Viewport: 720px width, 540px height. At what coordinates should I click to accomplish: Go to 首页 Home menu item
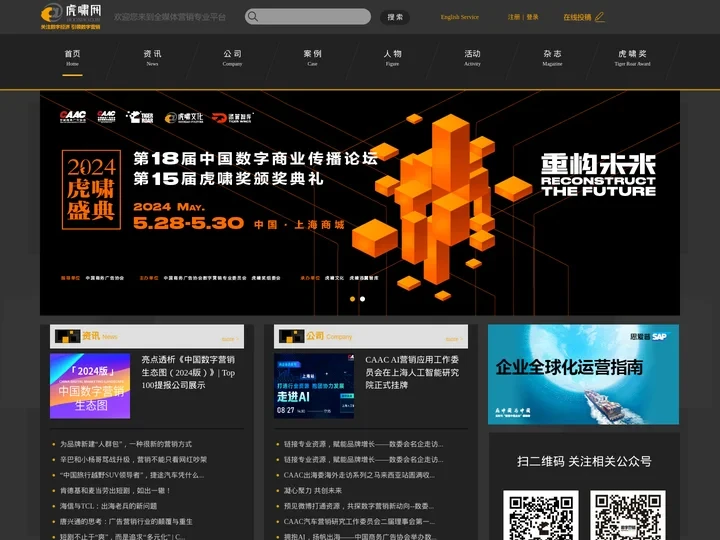tap(72, 58)
